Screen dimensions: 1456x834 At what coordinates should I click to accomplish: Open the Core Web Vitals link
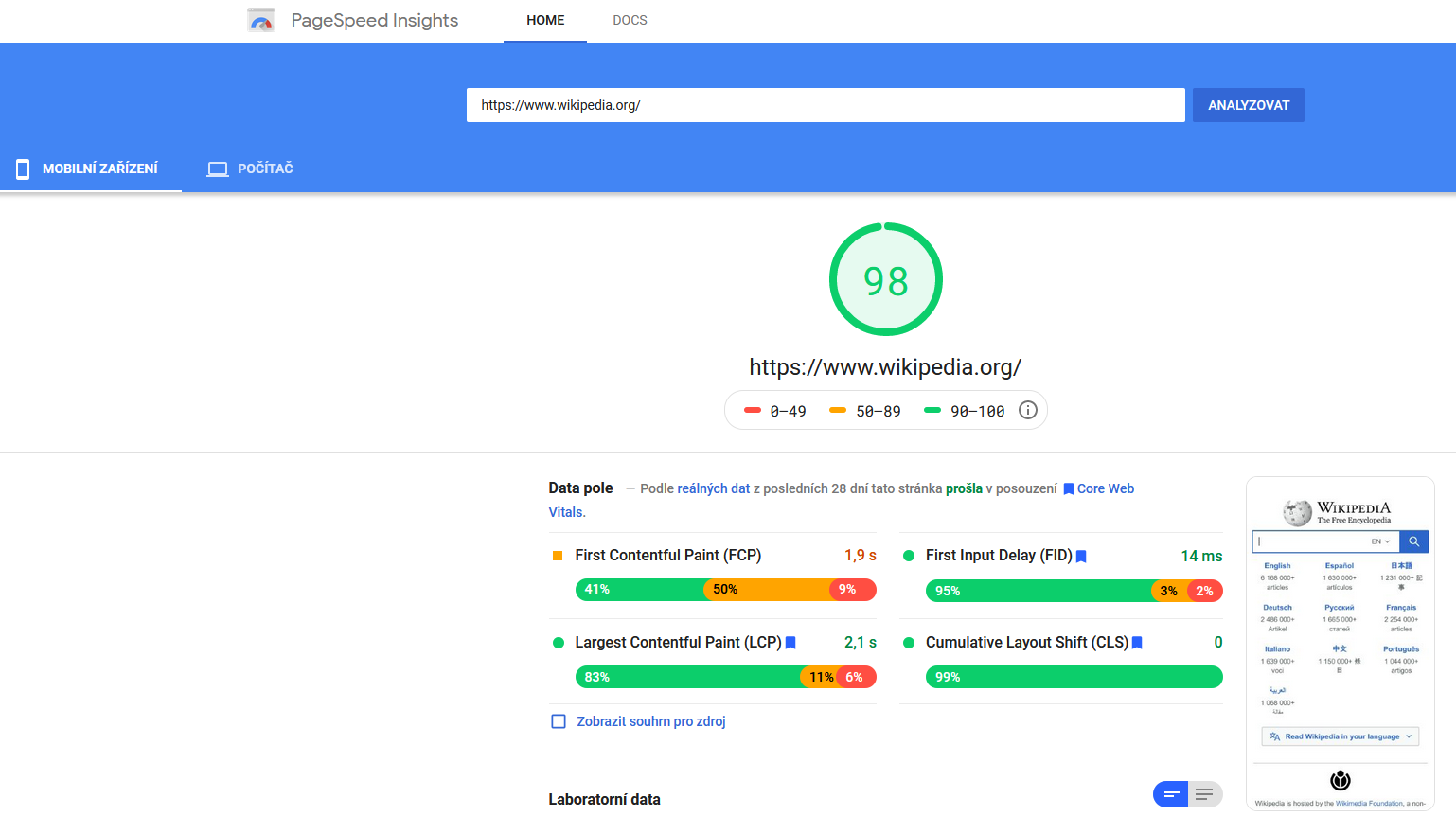1106,488
